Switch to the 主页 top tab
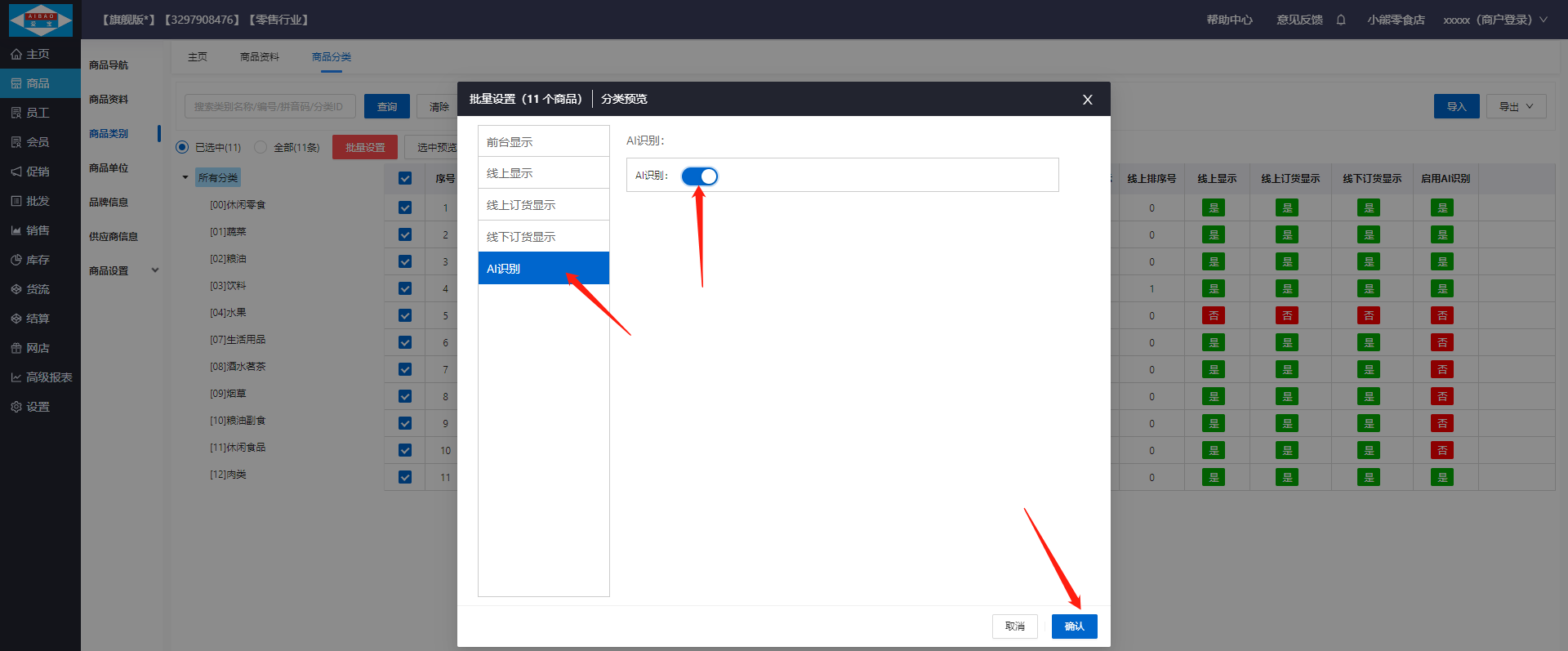This screenshot has width=1568, height=651. (x=198, y=56)
